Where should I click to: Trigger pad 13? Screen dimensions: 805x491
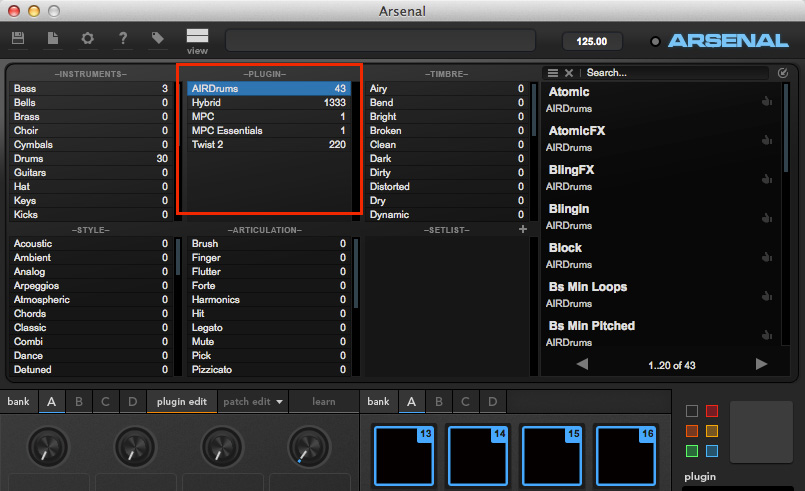point(404,456)
